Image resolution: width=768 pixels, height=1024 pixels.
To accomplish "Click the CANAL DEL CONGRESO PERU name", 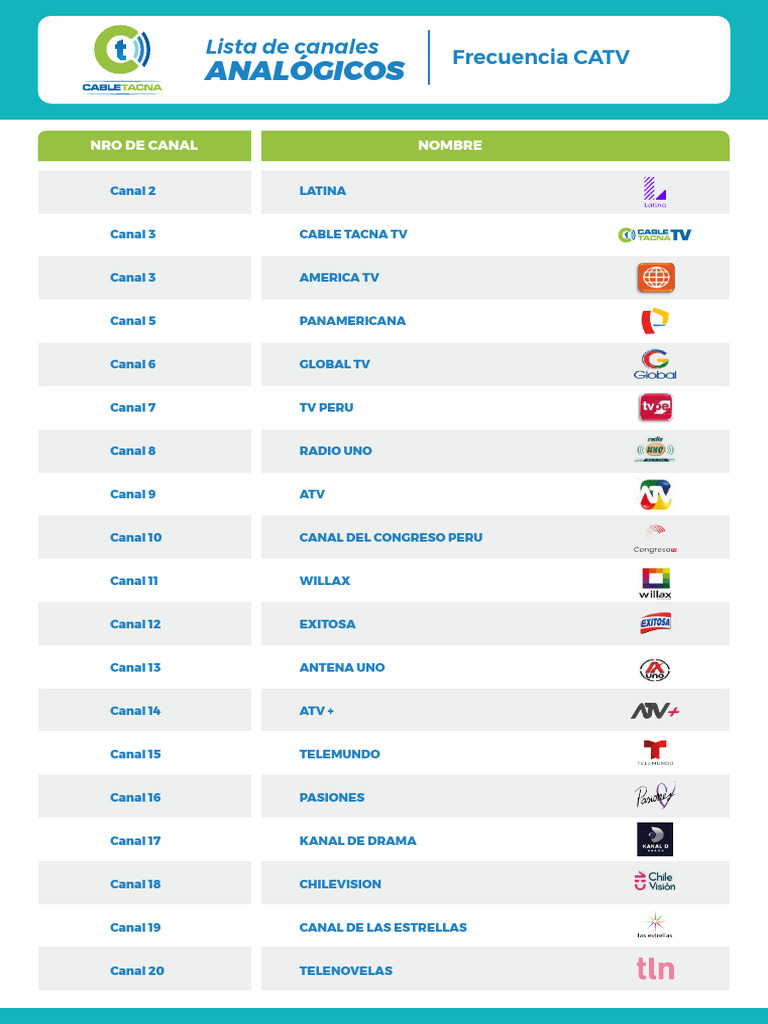I will (391, 537).
